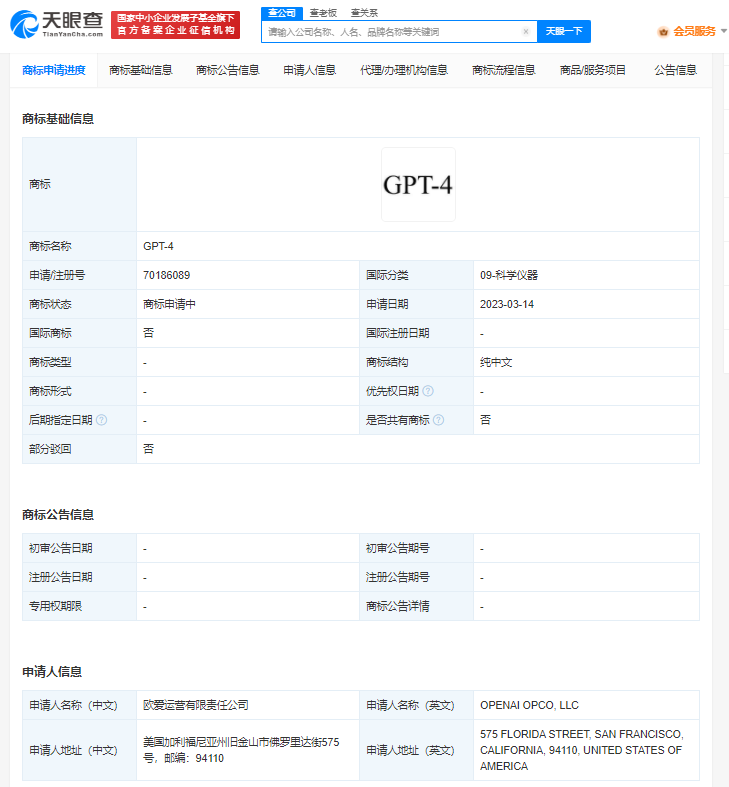Click the 申请人信息 section heading

[52, 672]
